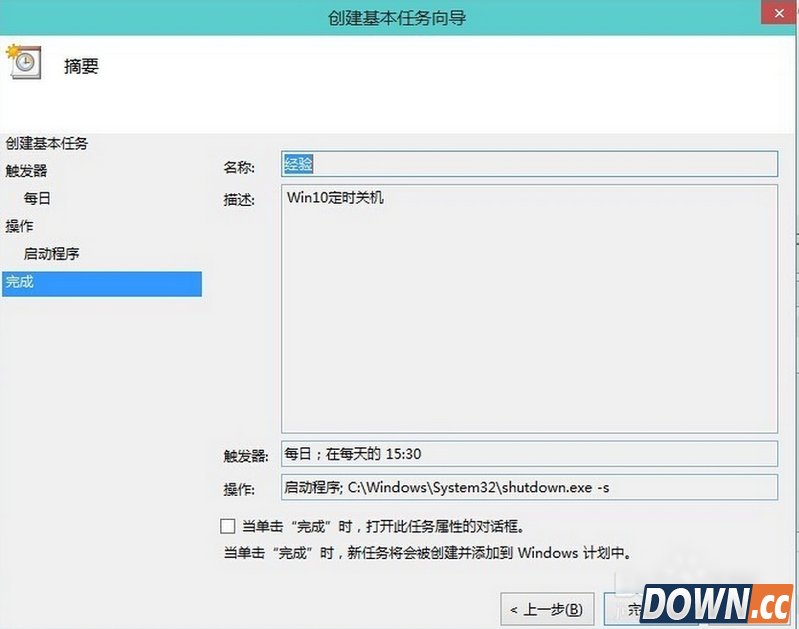The height and width of the screenshot is (629, 799).
Task: Click the task clock icon beside 摘要
Action: click(23, 62)
